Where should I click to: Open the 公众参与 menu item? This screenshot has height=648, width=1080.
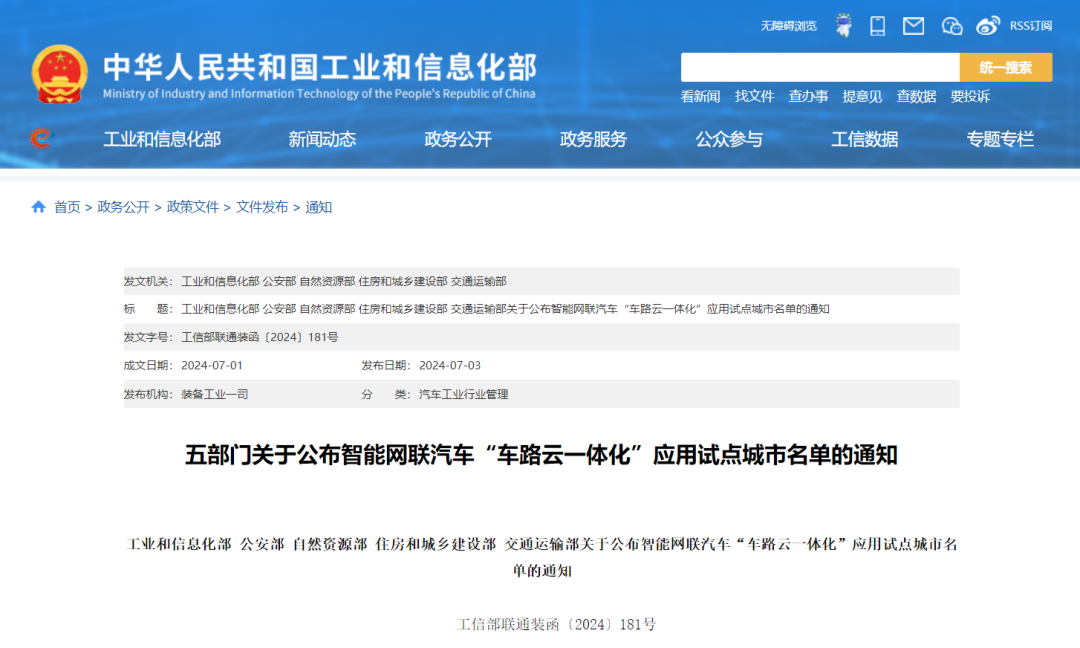point(729,139)
